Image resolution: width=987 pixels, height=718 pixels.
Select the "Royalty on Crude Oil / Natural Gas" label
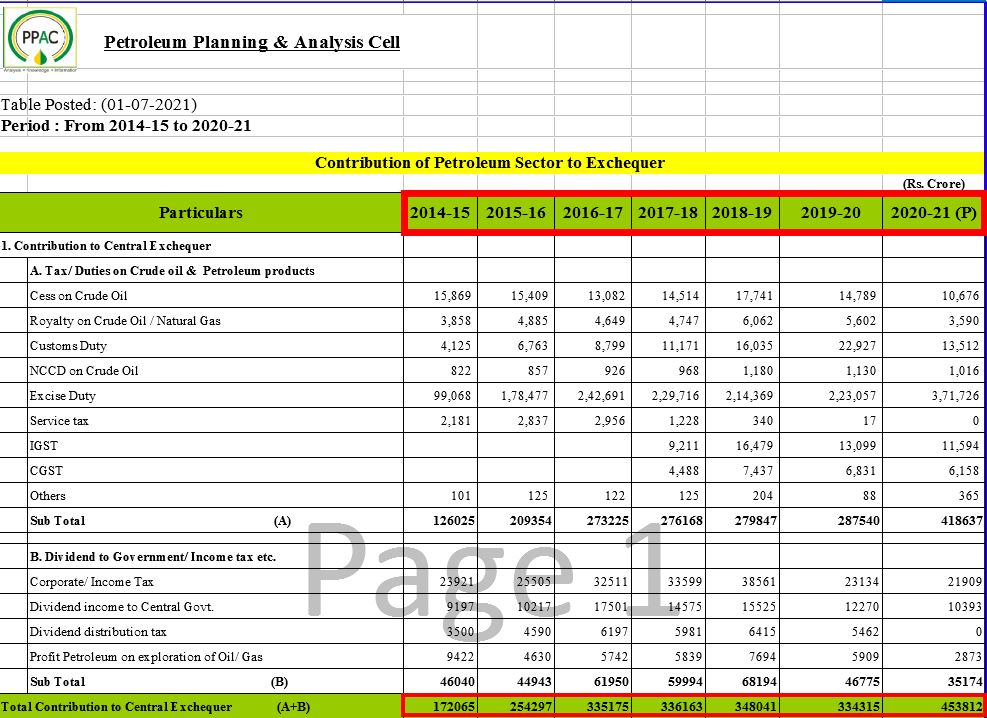(125, 321)
